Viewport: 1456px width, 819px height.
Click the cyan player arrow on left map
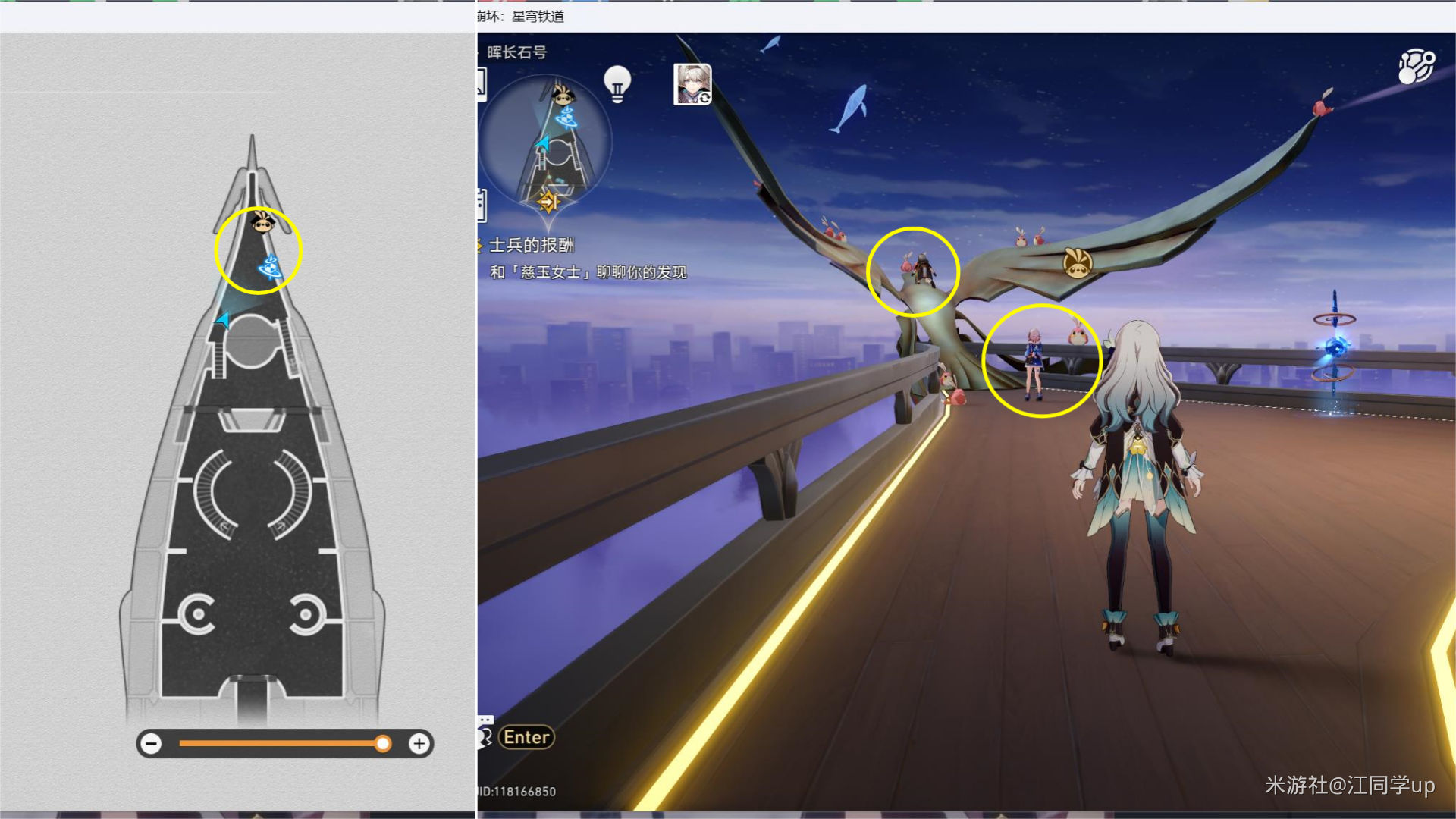tap(222, 319)
